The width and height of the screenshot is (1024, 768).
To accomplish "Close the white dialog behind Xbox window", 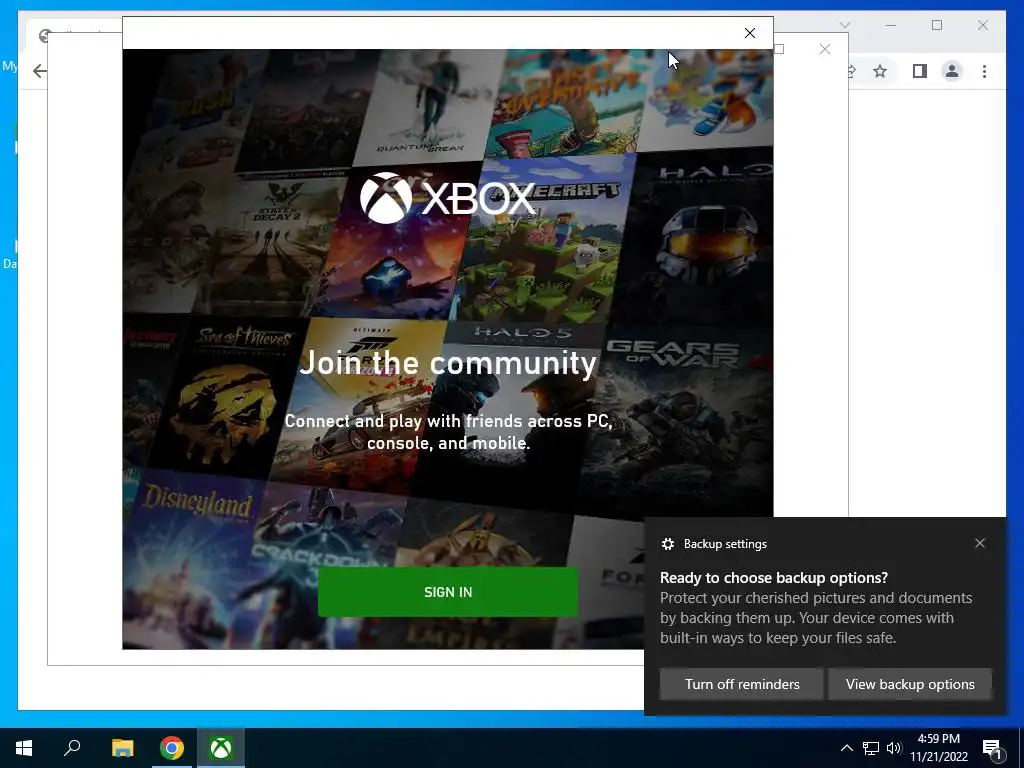I will coord(825,50).
